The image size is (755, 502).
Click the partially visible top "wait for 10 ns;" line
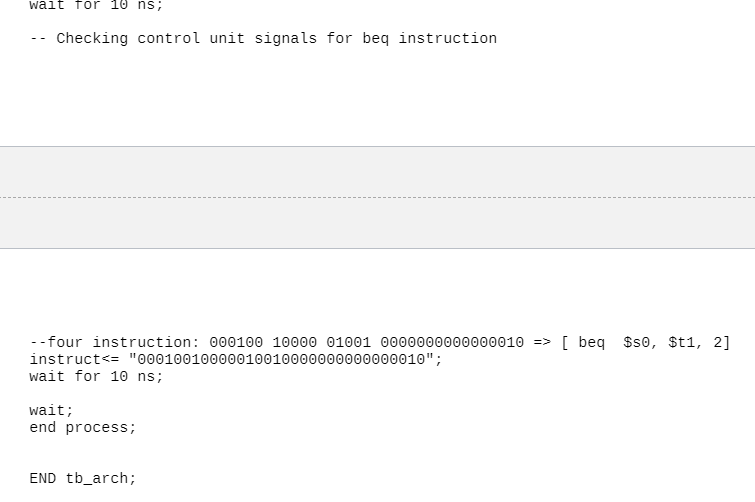(x=96, y=6)
